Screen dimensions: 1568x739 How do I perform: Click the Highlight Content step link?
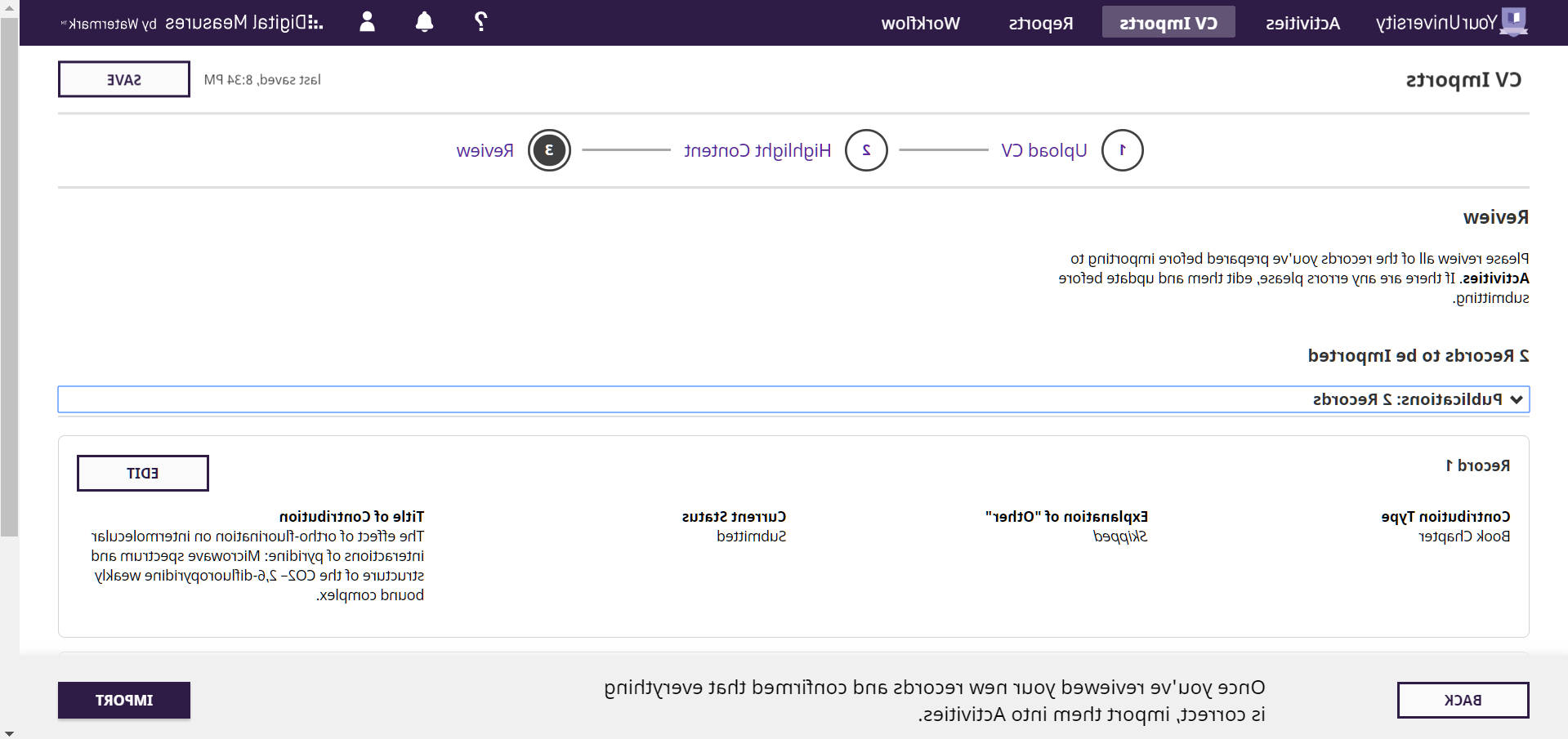point(757,150)
